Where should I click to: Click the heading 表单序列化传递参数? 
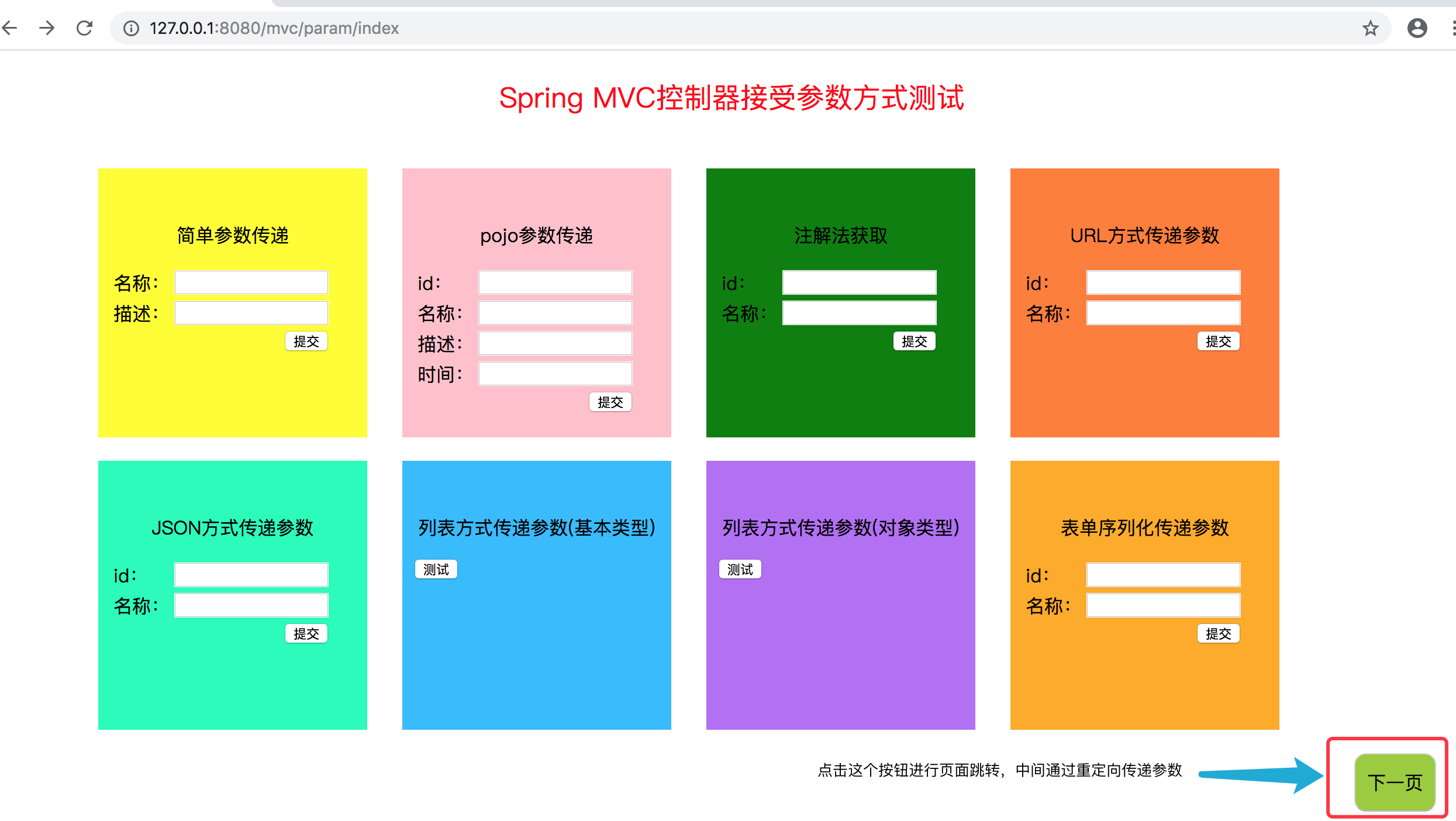(1145, 527)
